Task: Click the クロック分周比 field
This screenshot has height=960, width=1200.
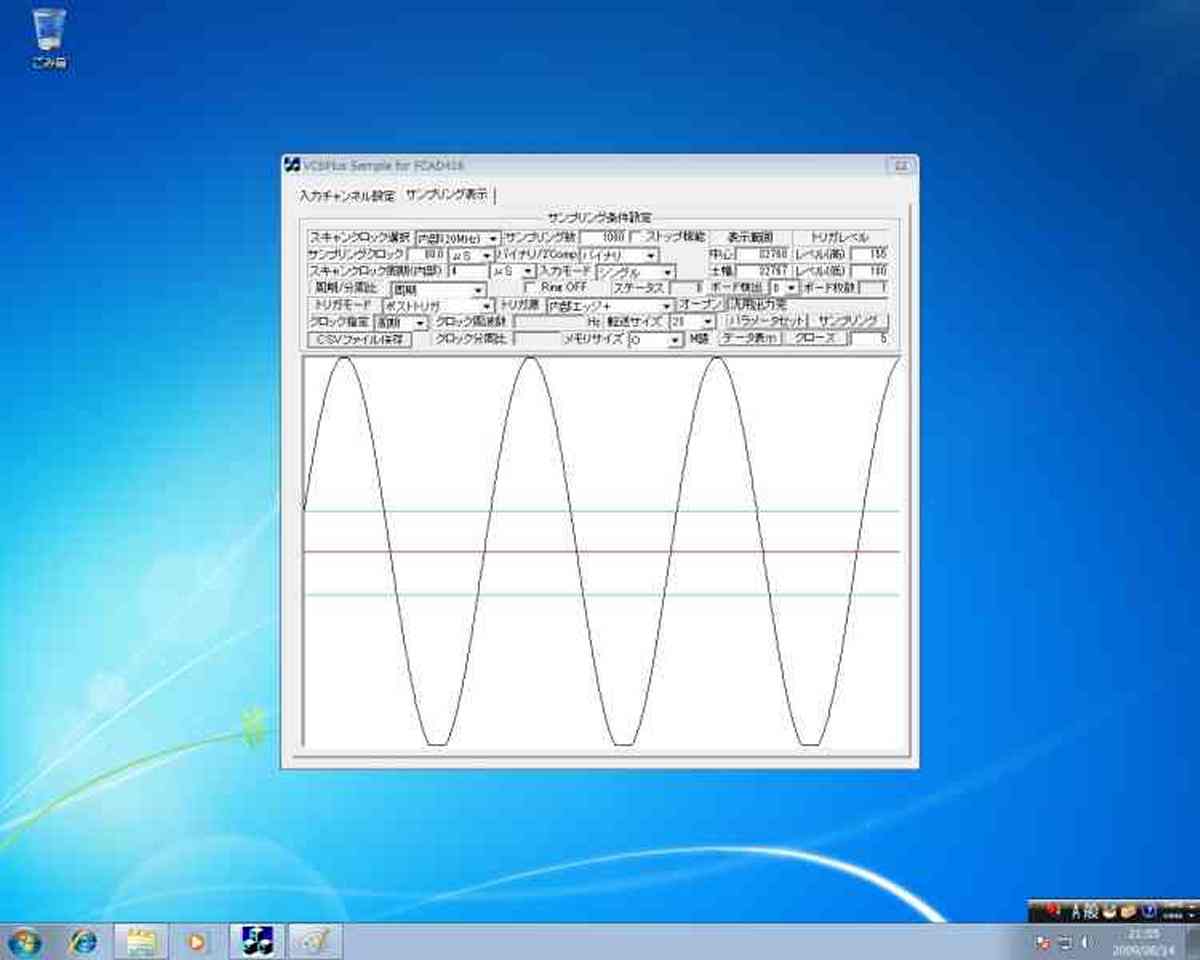Action: (537, 339)
